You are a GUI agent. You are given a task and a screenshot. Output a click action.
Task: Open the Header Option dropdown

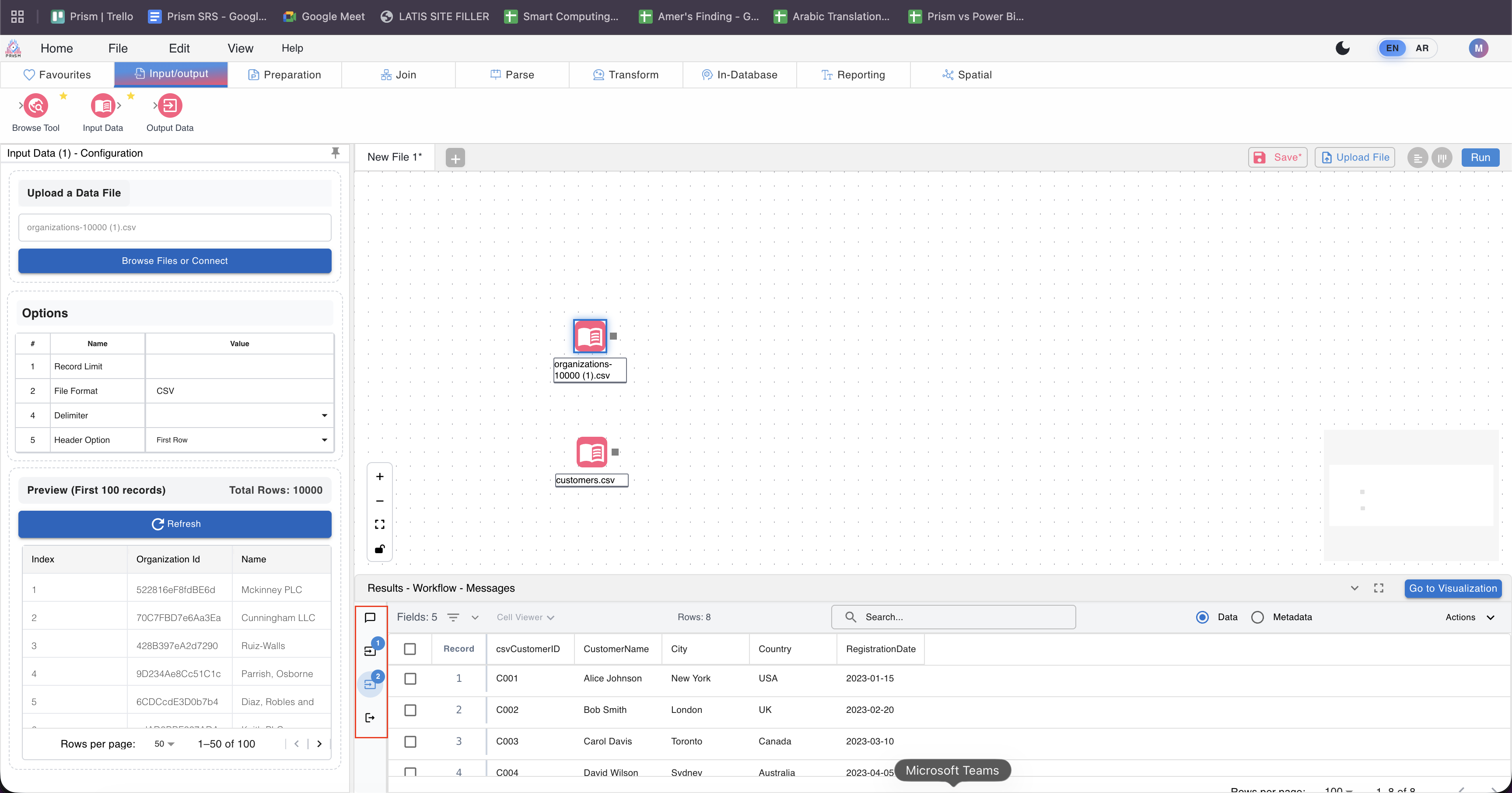coord(239,440)
